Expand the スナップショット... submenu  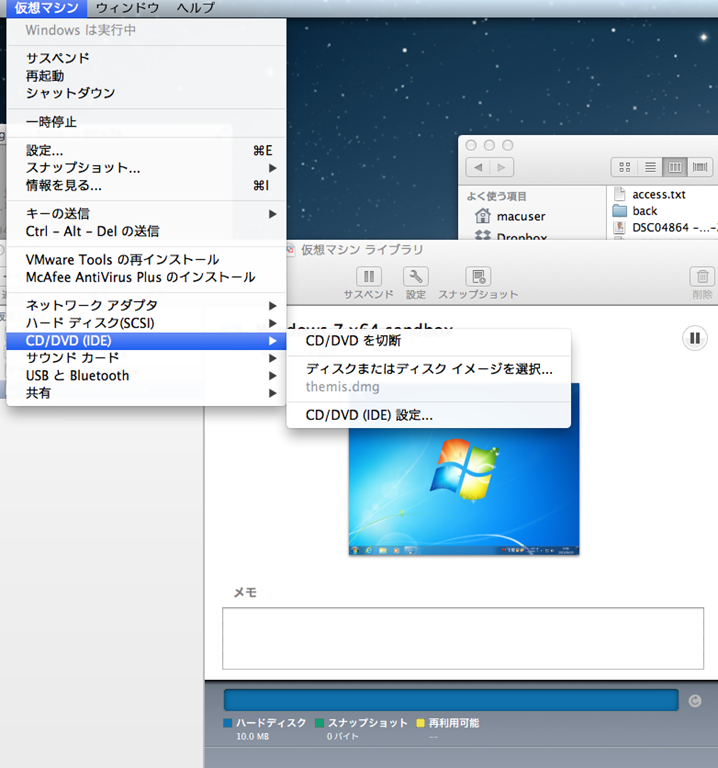(146, 168)
